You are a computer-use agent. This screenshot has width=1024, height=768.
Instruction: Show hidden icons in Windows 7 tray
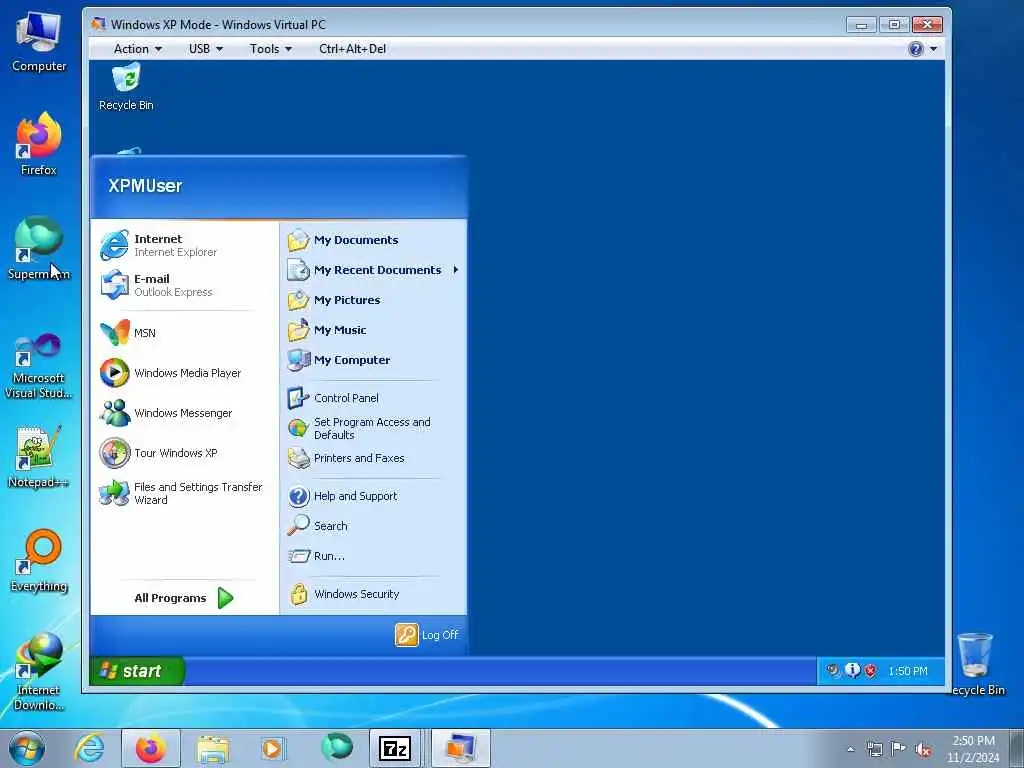coord(850,749)
